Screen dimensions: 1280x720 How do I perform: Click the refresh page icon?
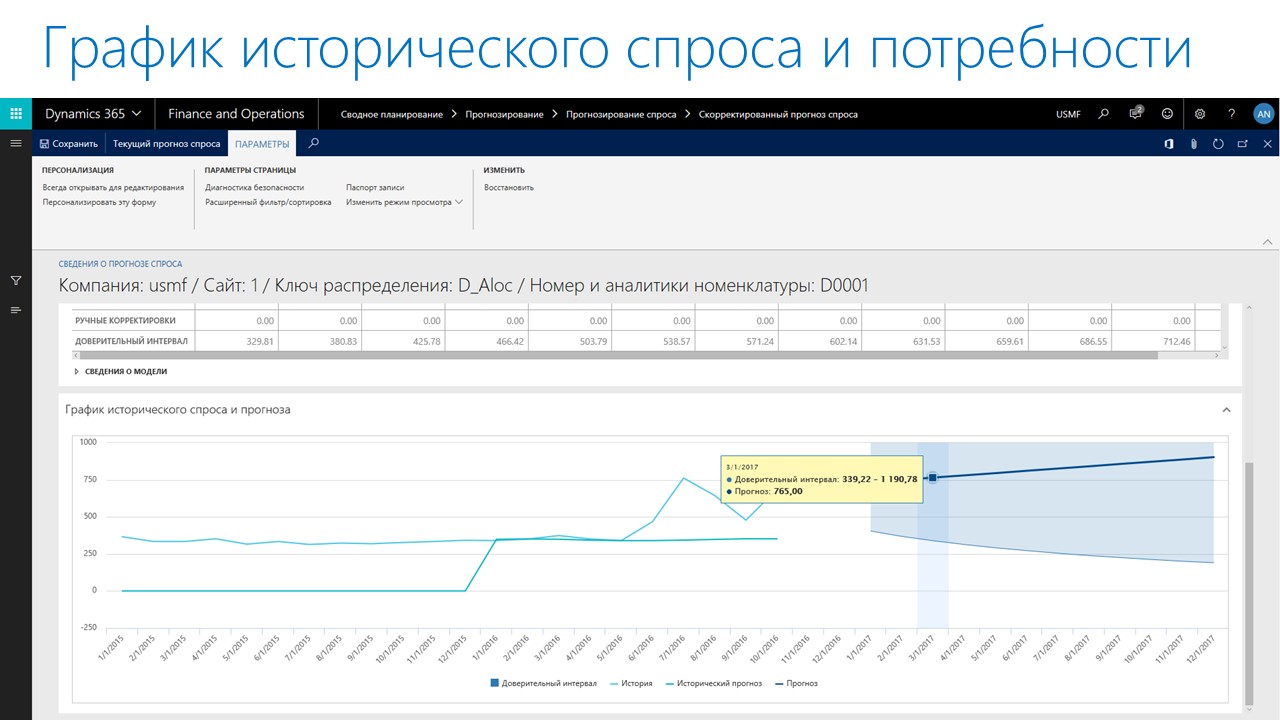[1218, 144]
